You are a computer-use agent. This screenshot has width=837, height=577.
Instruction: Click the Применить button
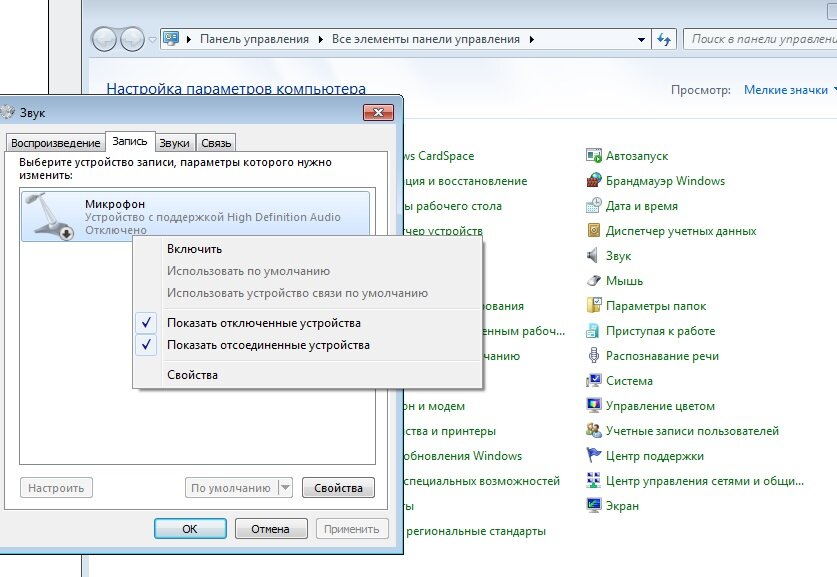coord(352,528)
